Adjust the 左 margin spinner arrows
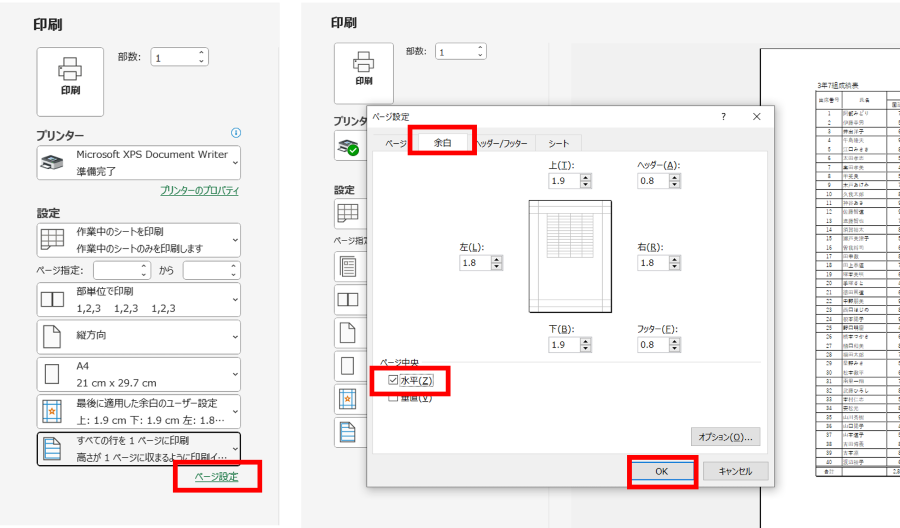This screenshot has height=528, width=900. click(x=497, y=263)
